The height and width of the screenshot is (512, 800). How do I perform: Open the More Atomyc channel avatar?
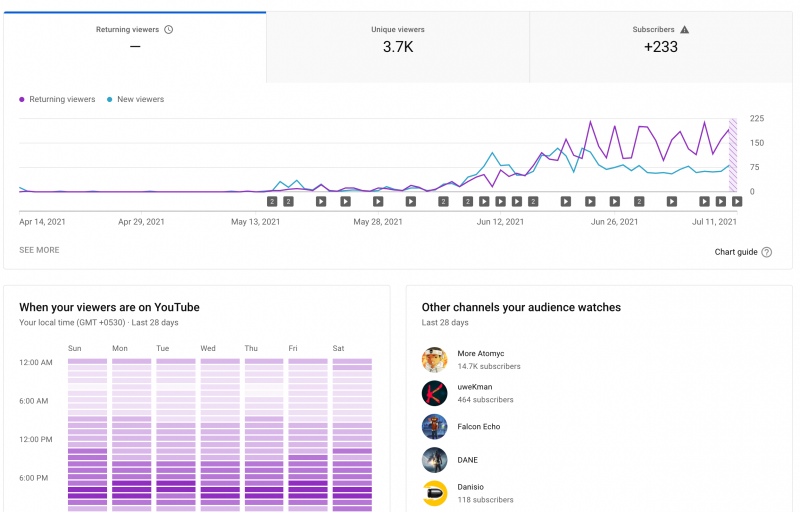[x=434, y=360]
